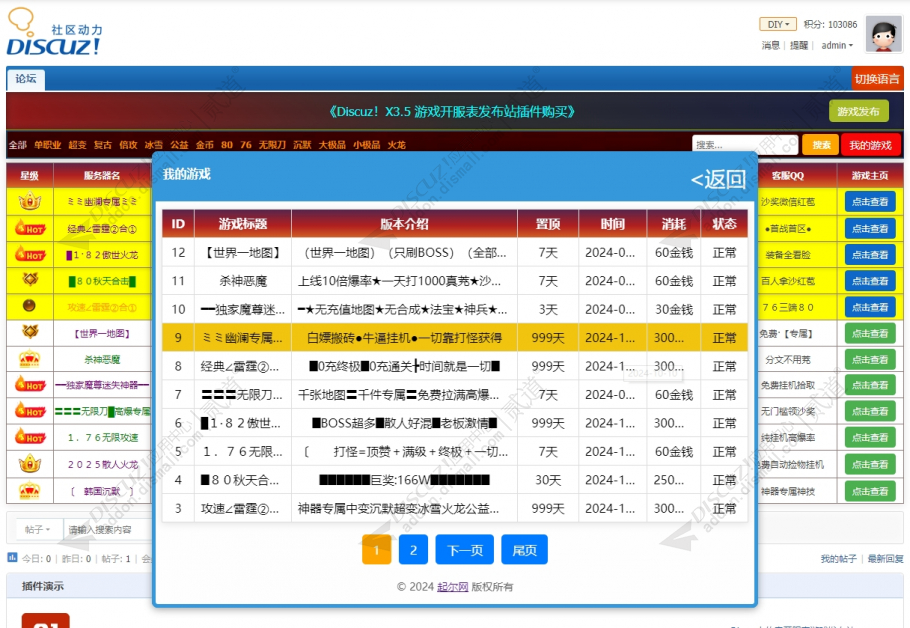
Task: Click server name 〔韩国沉默〕
Action: 102,491
